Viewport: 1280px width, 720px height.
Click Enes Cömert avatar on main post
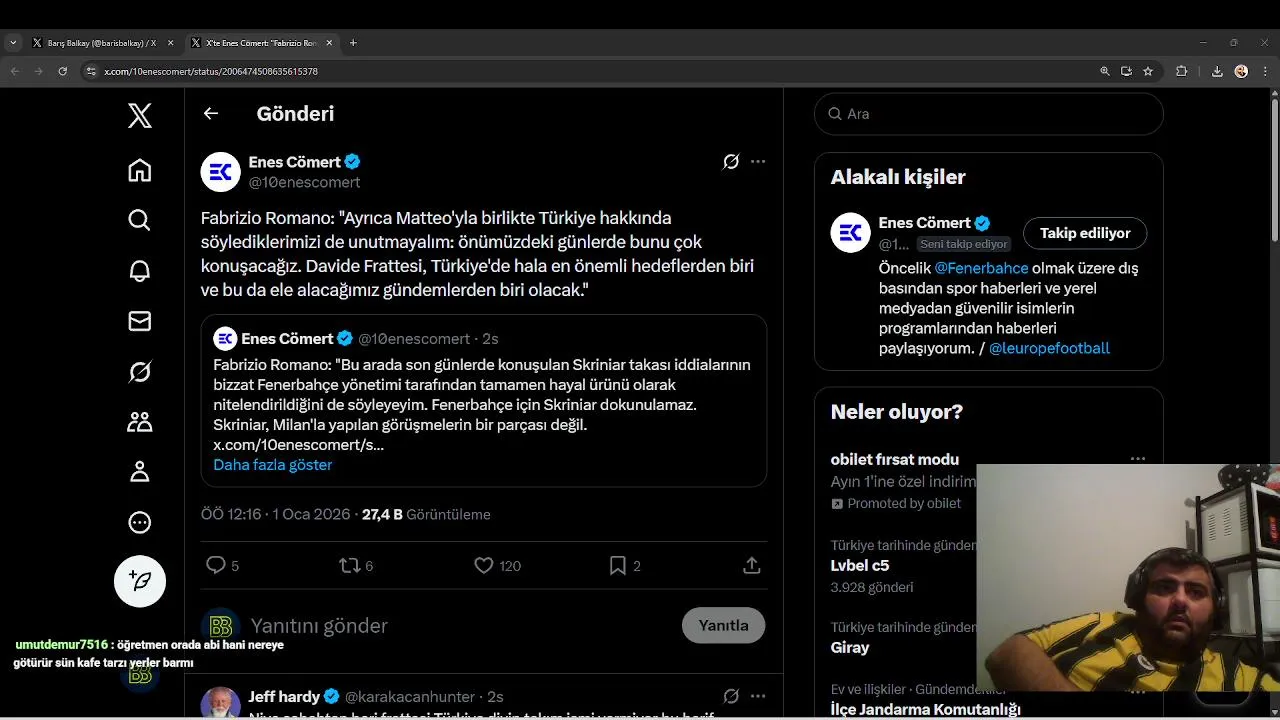(x=221, y=172)
